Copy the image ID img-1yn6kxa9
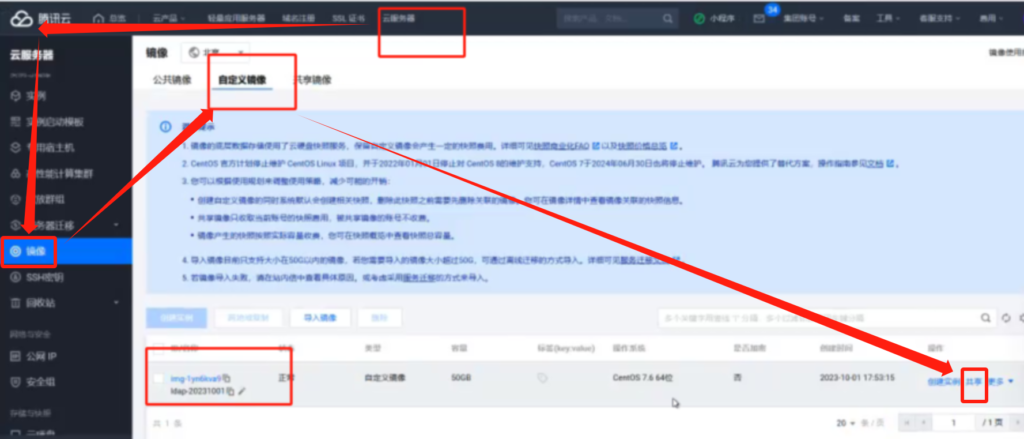Image resolution: width=1024 pixels, height=439 pixels. [x=226, y=378]
